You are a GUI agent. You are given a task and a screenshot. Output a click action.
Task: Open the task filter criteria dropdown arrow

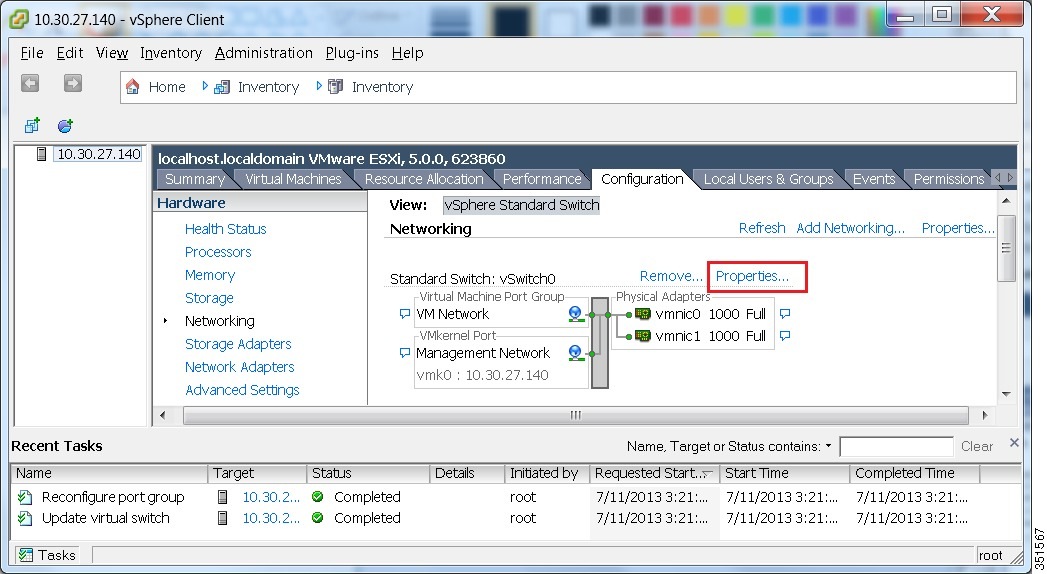[x=829, y=446]
